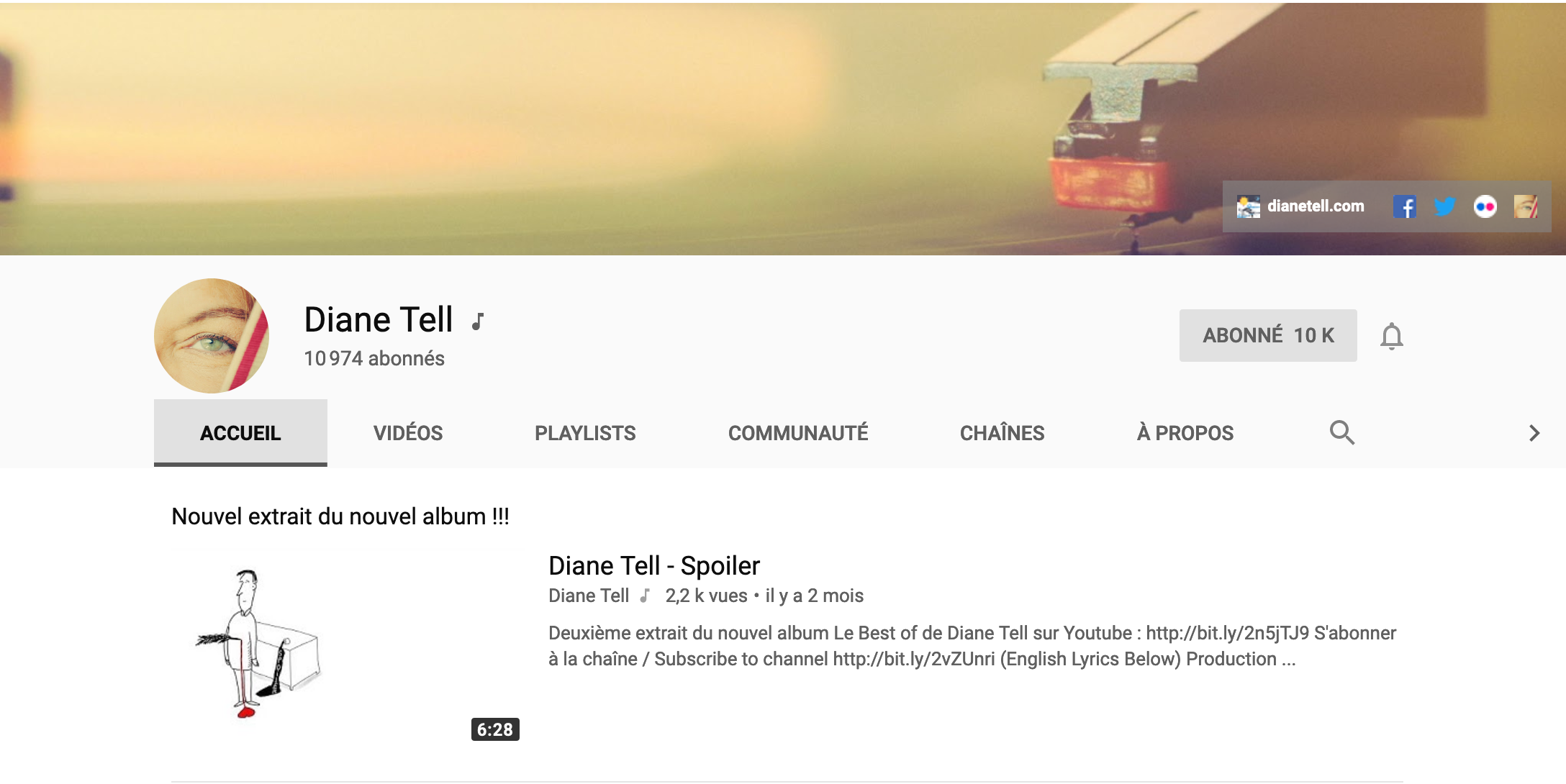Go to the COMMUNAUTÉ tab
This screenshot has height=784, width=1566.
click(798, 433)
